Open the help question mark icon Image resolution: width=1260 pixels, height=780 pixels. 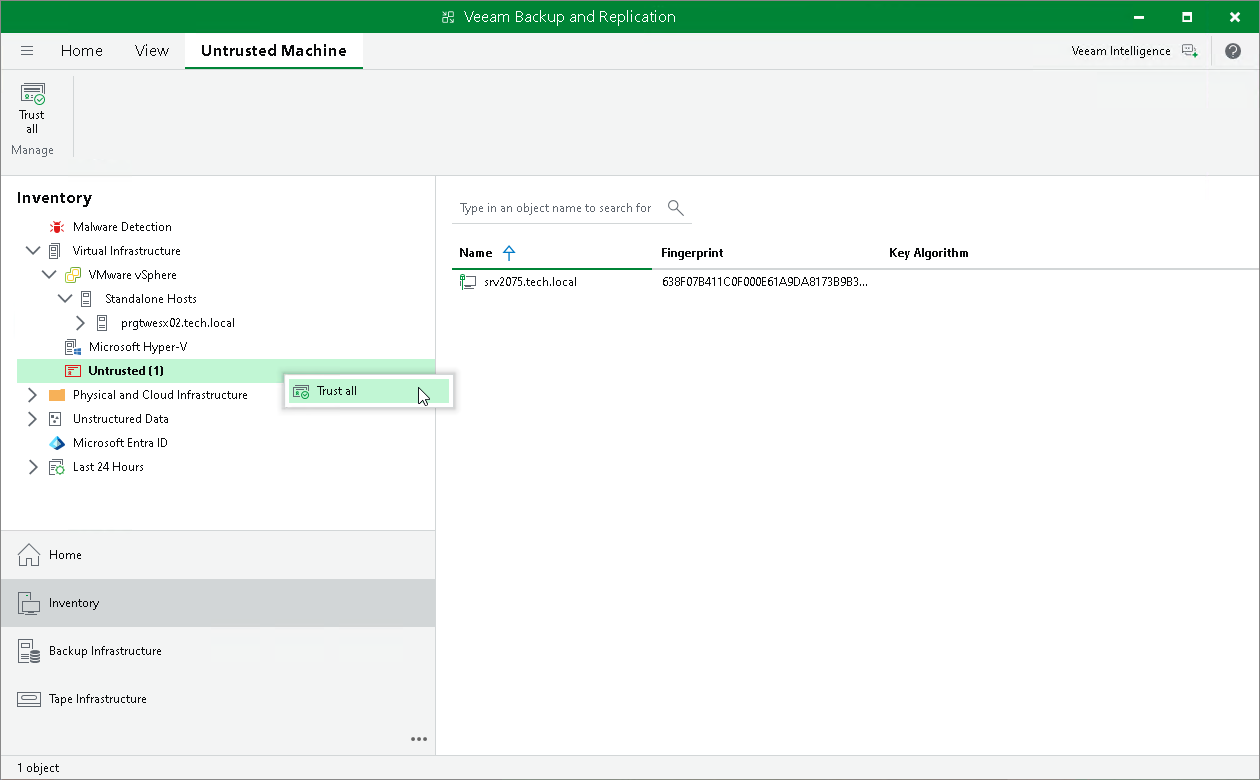[1232, 51]
